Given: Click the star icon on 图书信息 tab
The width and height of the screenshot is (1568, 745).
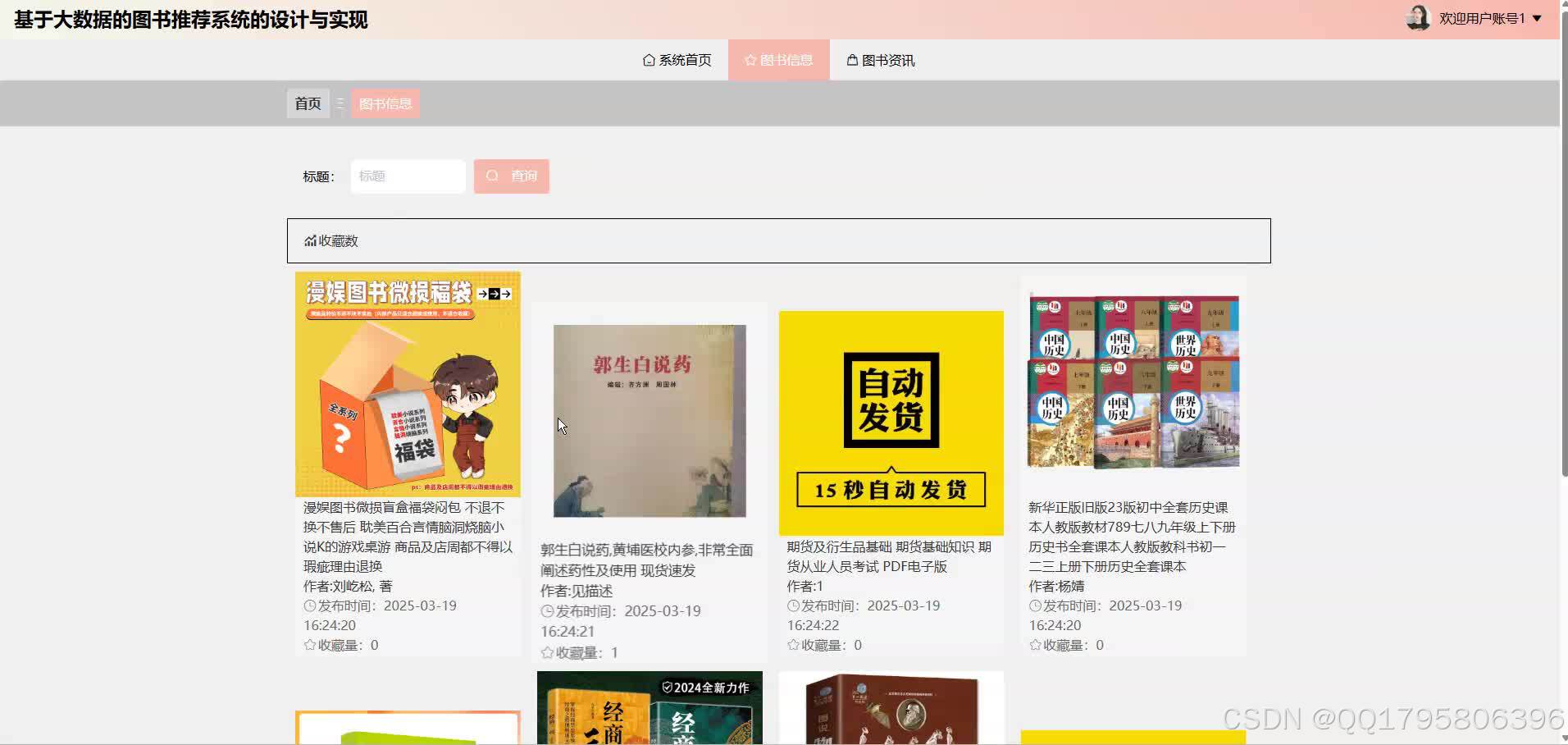Looking at the screenshot, I should point(749,59).
